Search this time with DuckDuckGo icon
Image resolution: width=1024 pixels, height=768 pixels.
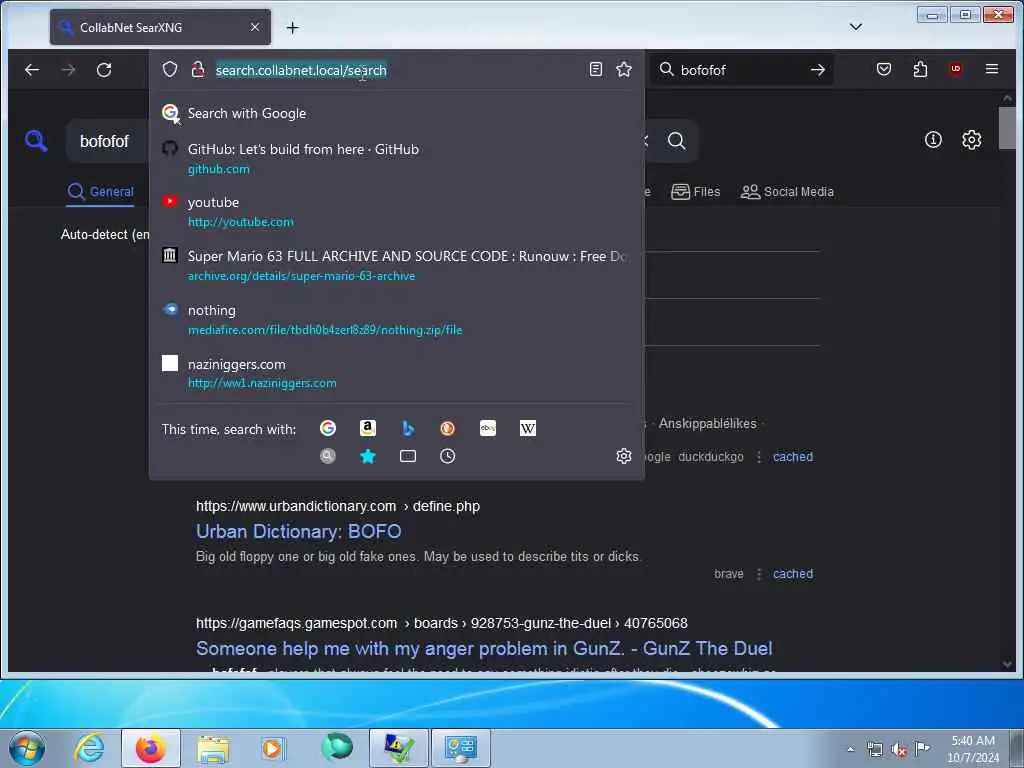(447, 428)
